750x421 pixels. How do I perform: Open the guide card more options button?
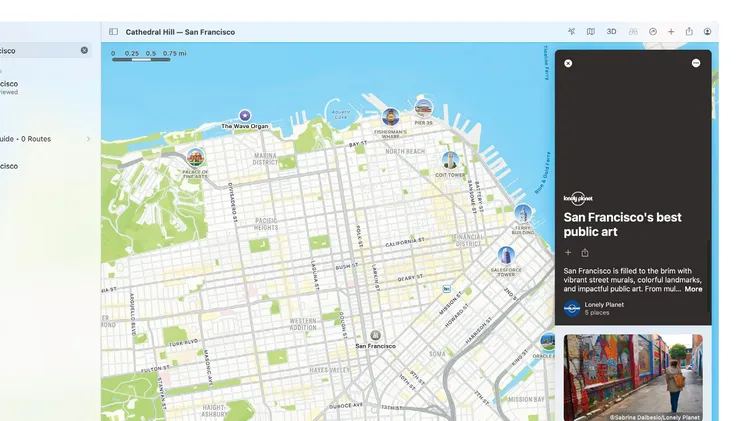[696, 63]
